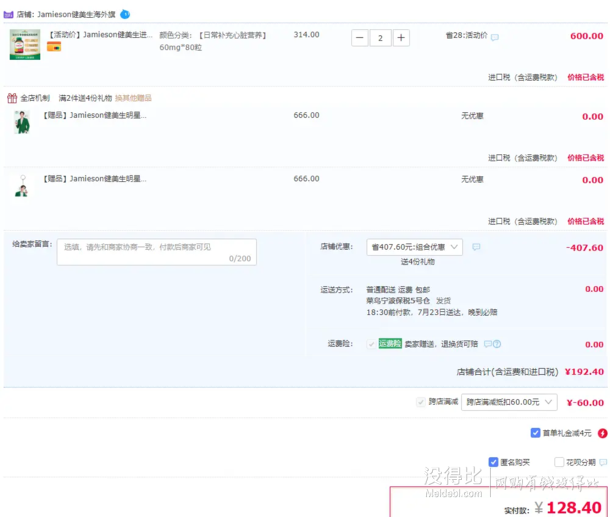Open the blue Wangwang chat icon by the store name
Image resolution: width=610 pixels, height=517 pixels.
pos(125,14)
